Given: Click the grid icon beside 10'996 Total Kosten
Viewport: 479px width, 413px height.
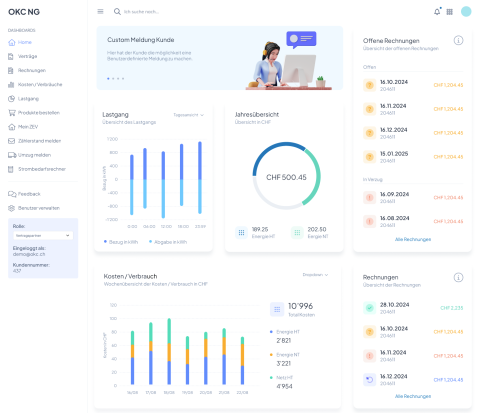Looking at the screenshot, I should tap(277, 309).
